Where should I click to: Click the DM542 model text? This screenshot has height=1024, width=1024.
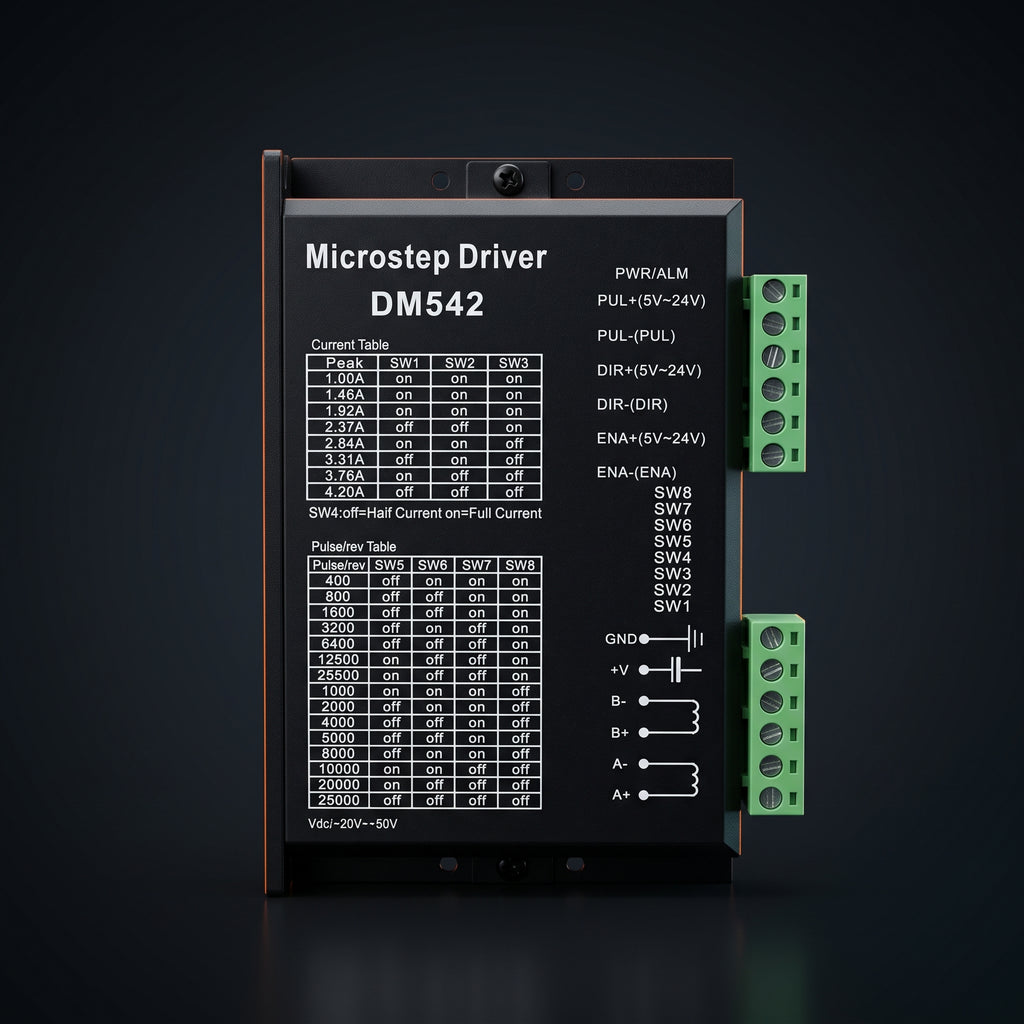[427, 304]
